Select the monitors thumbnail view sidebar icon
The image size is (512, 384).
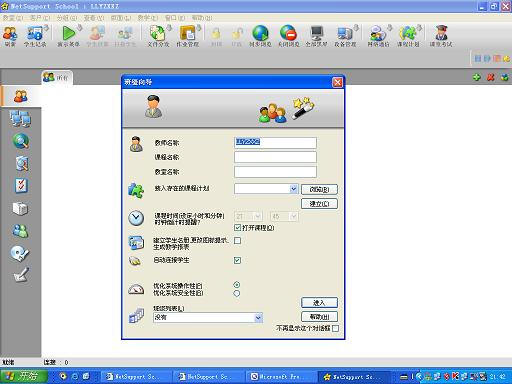coord(21,119)
